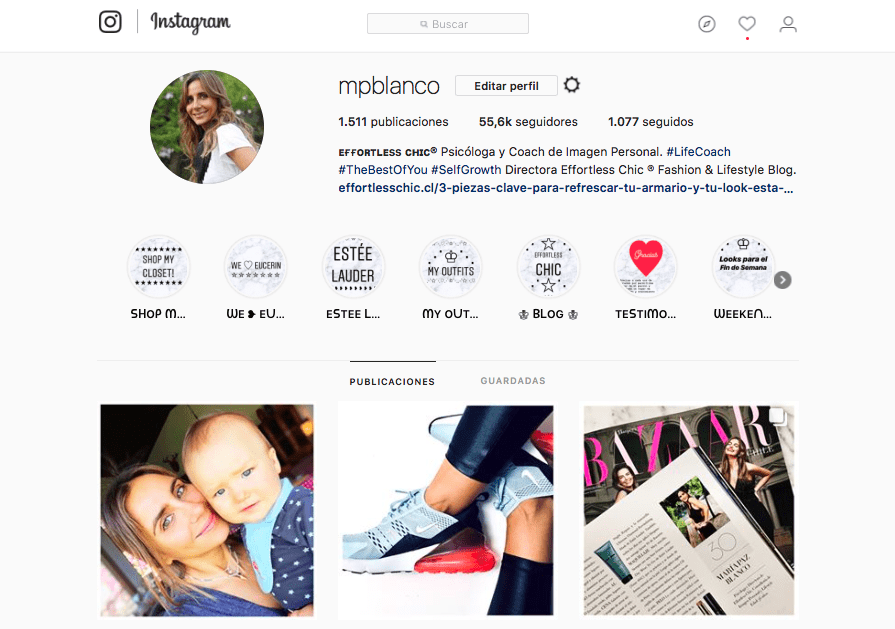Screen dimensions: 895x629
Task: Open the Bazaar magazine post thumbnail
Action: [689, 510]
